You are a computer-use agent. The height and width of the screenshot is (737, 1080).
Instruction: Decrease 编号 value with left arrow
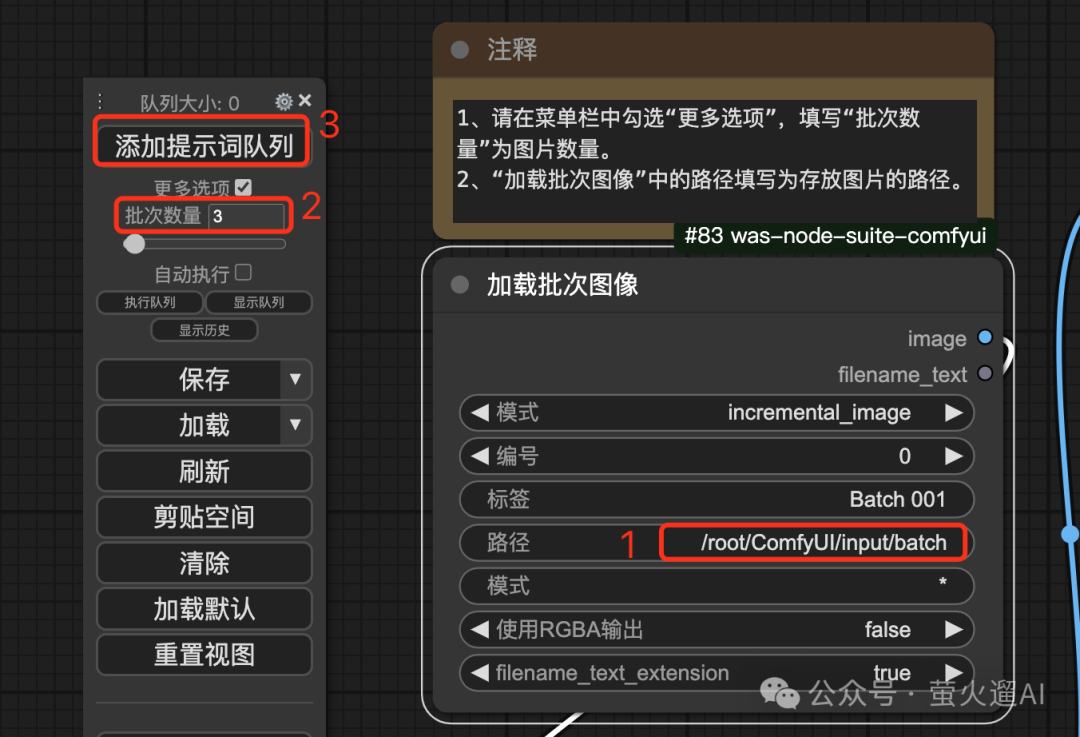tap(480, 456)
